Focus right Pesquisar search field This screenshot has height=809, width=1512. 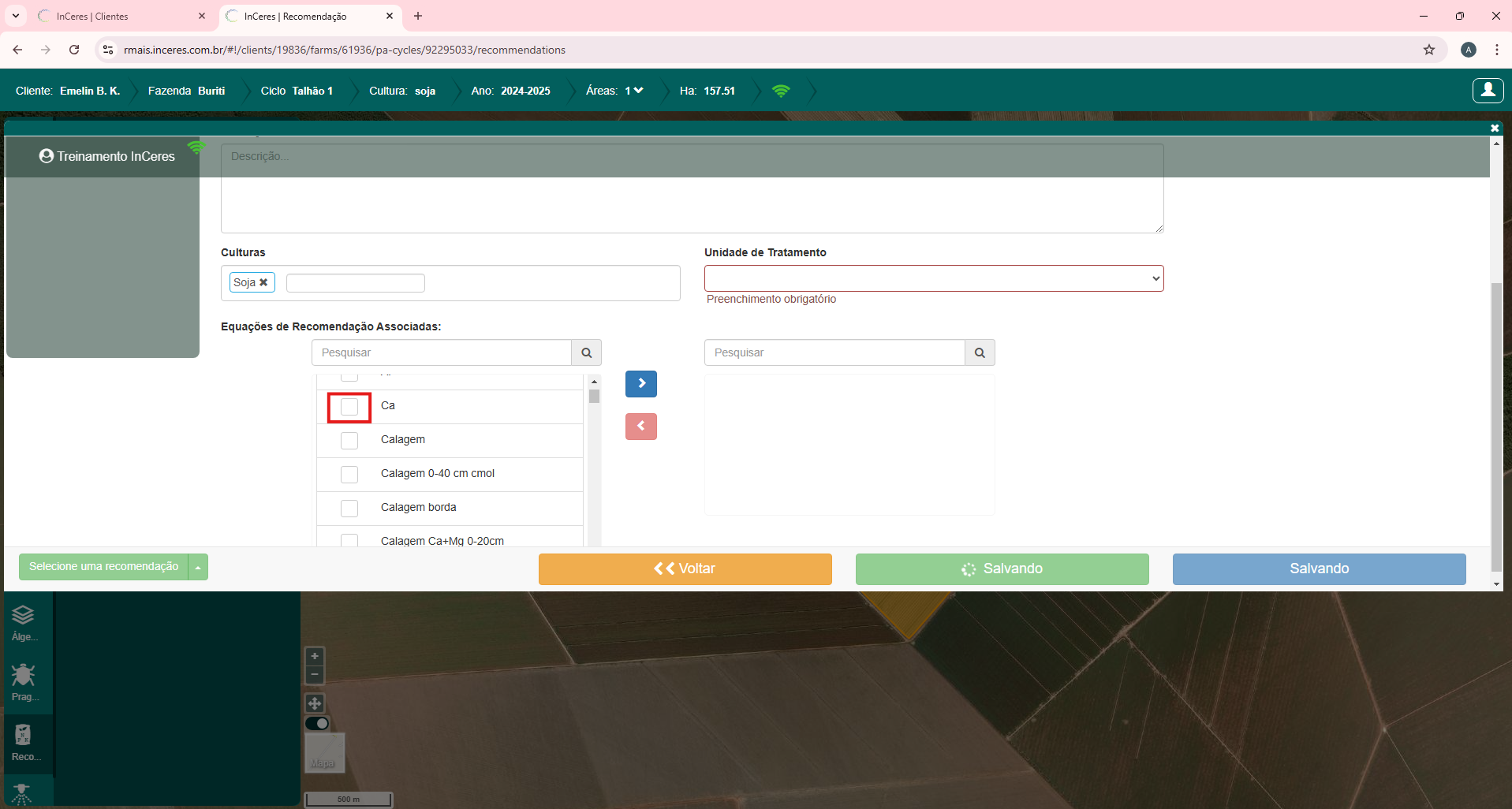point(834,352)
